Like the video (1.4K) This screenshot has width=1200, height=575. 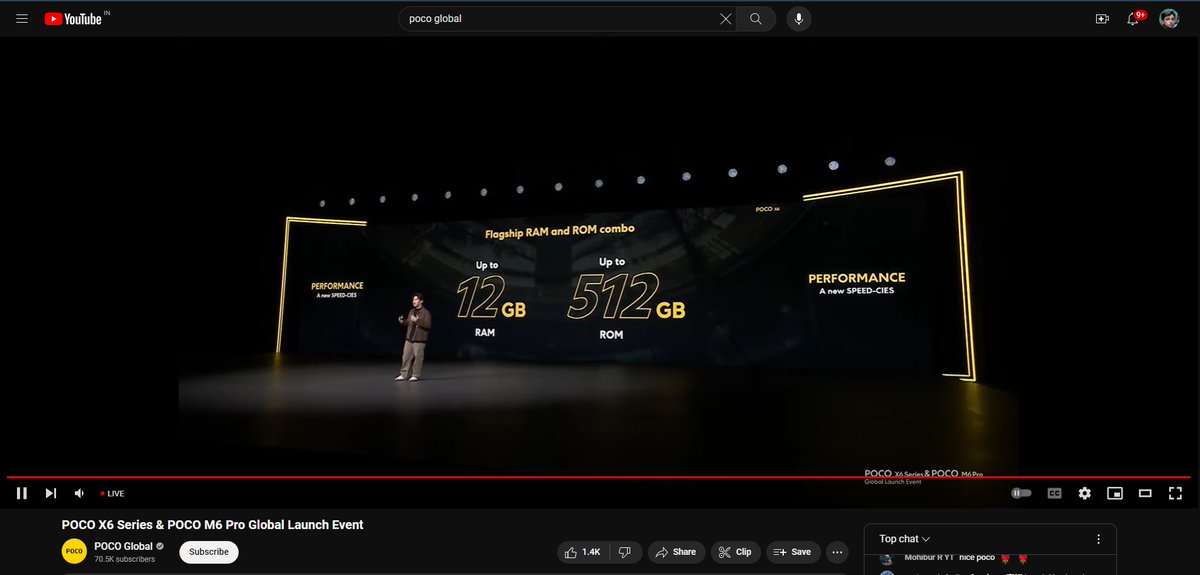coord(583,552)
